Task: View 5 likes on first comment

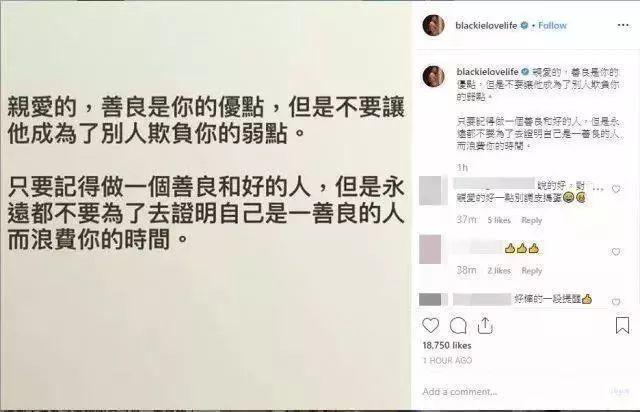Action: [x=499, y=220]
